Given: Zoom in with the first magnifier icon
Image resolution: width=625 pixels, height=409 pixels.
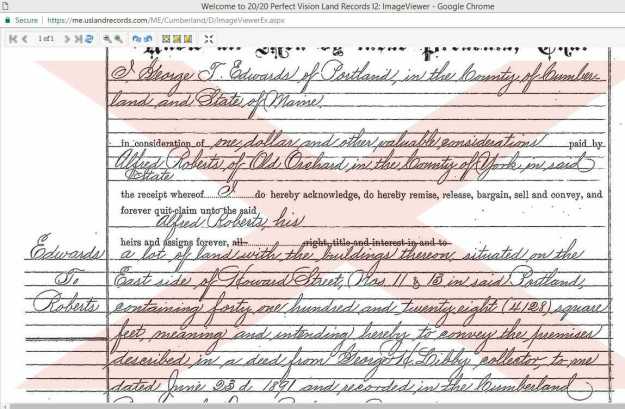Looking at the screenshot, I should (107, 38).
